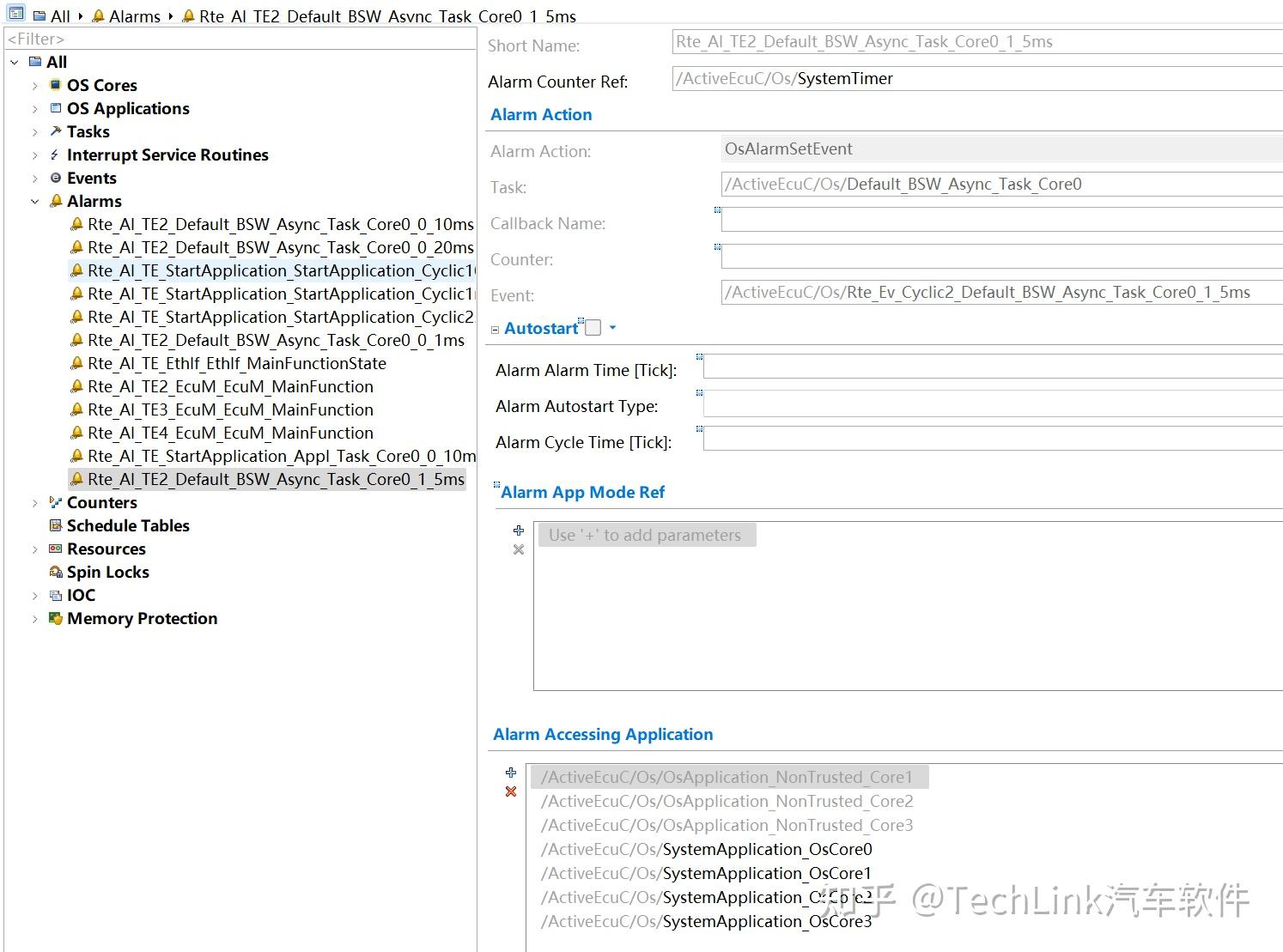Select SystemApplication_OsCore0 entry
Viewport: 1283px width, 952px height.
click(706, 849)
